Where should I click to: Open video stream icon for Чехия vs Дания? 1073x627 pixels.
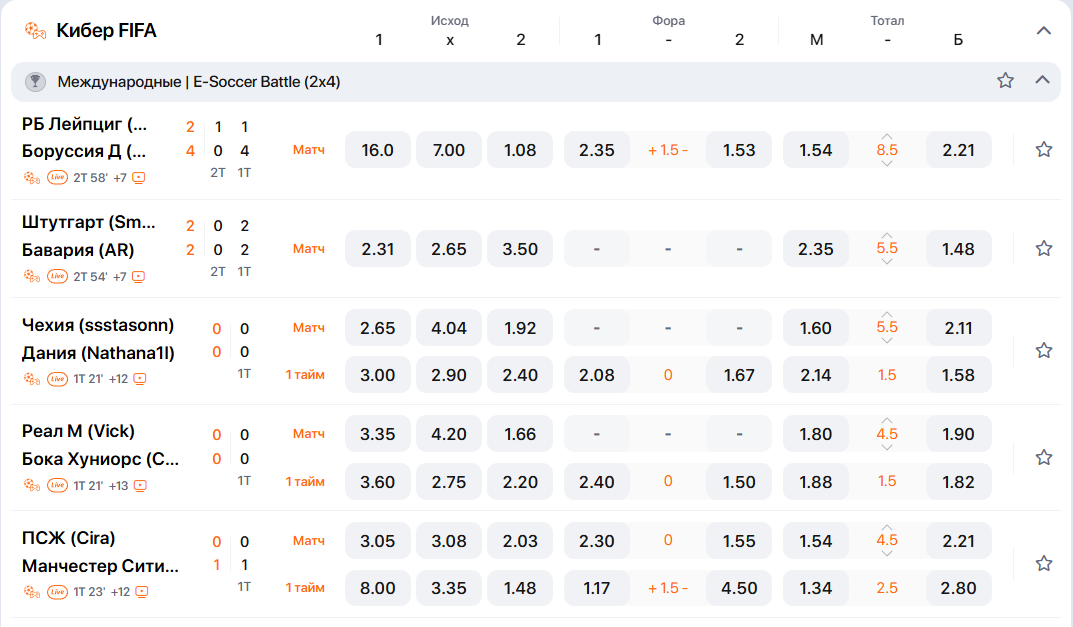pos(140,379)
